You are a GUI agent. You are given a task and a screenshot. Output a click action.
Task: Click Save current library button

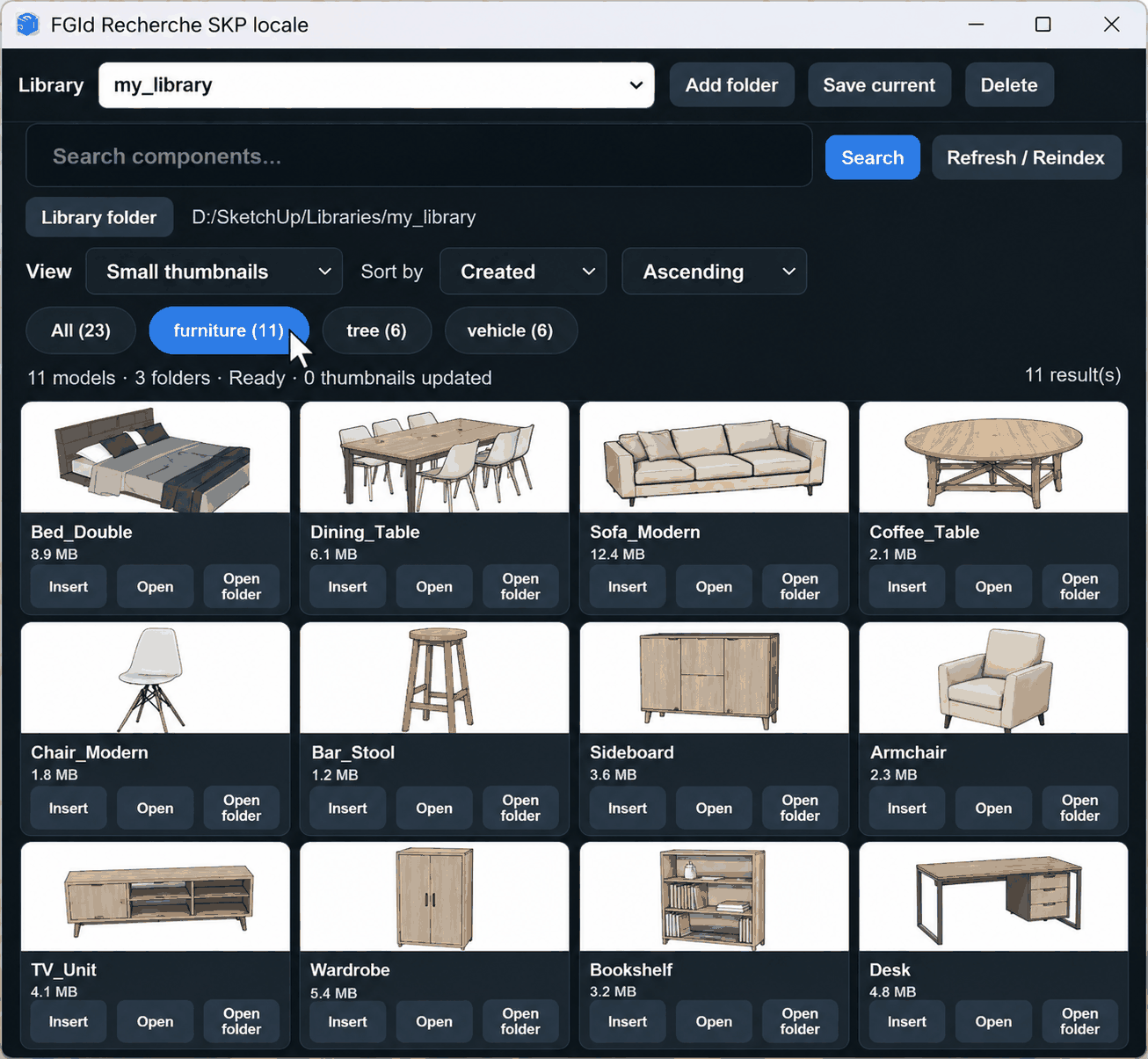pos(879,85)
